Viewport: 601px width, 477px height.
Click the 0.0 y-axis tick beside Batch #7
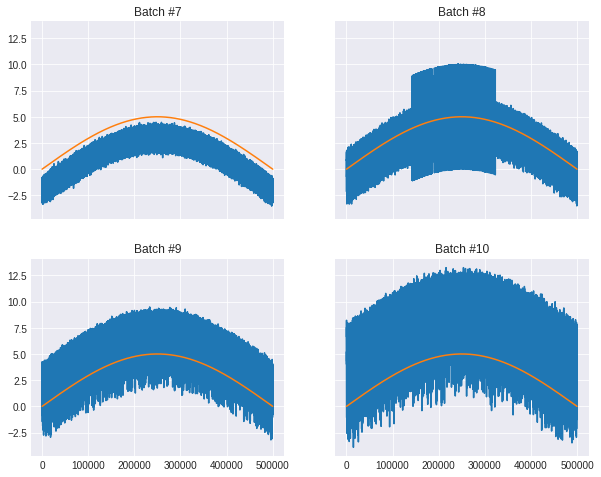[x=21, y=169]
